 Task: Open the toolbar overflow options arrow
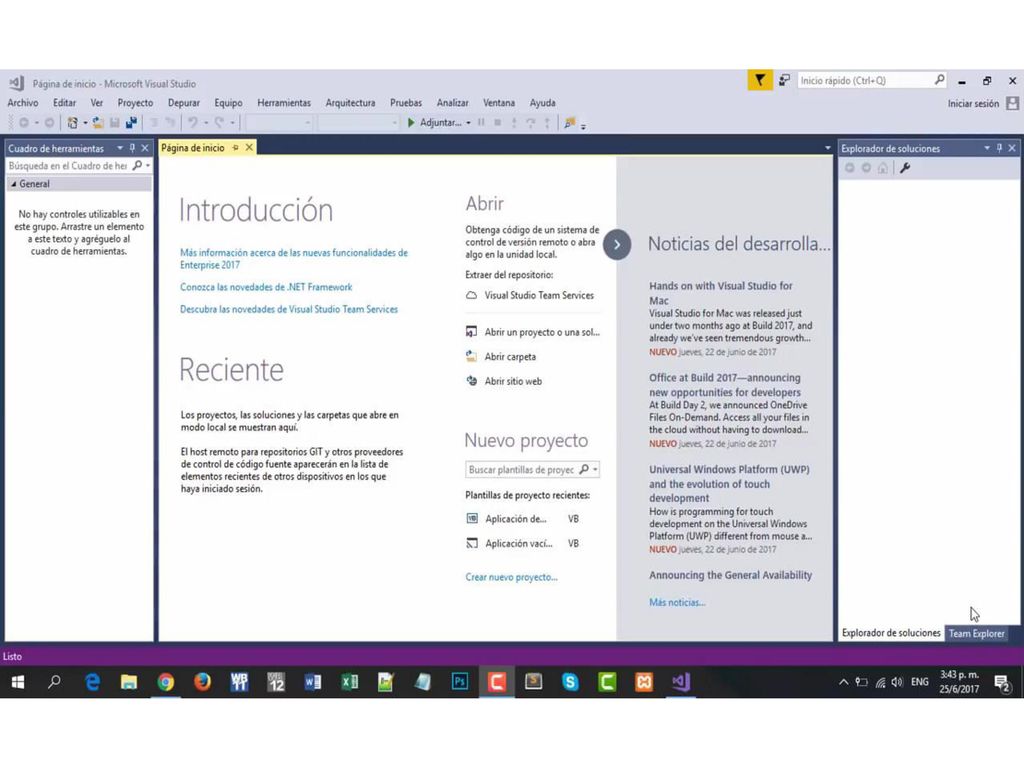point(583,125)
